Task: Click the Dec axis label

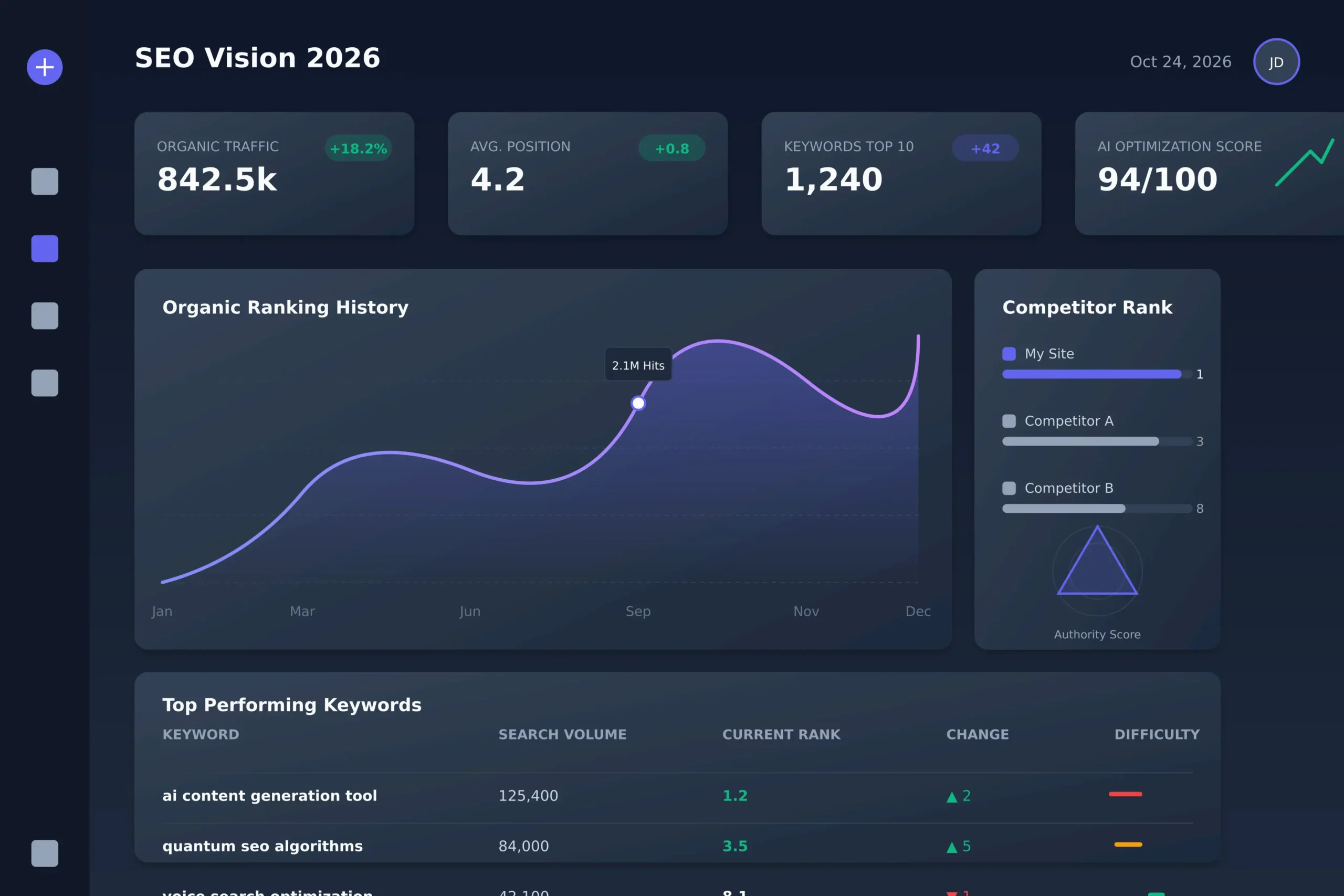Action: (918, 611)
